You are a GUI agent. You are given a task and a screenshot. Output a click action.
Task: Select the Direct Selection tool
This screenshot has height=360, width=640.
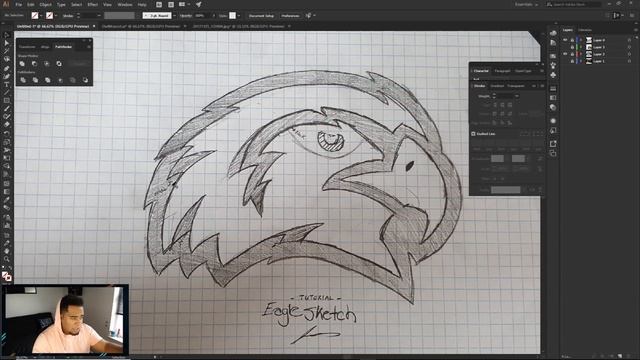pos(7,43)
